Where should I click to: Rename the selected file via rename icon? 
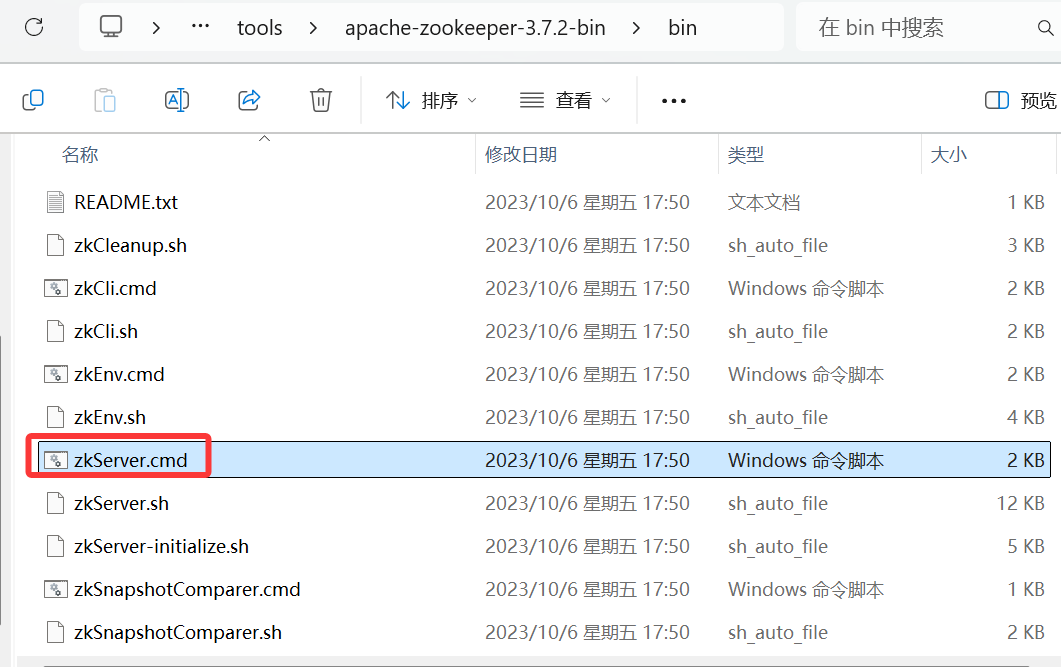[x=177, y=100]
